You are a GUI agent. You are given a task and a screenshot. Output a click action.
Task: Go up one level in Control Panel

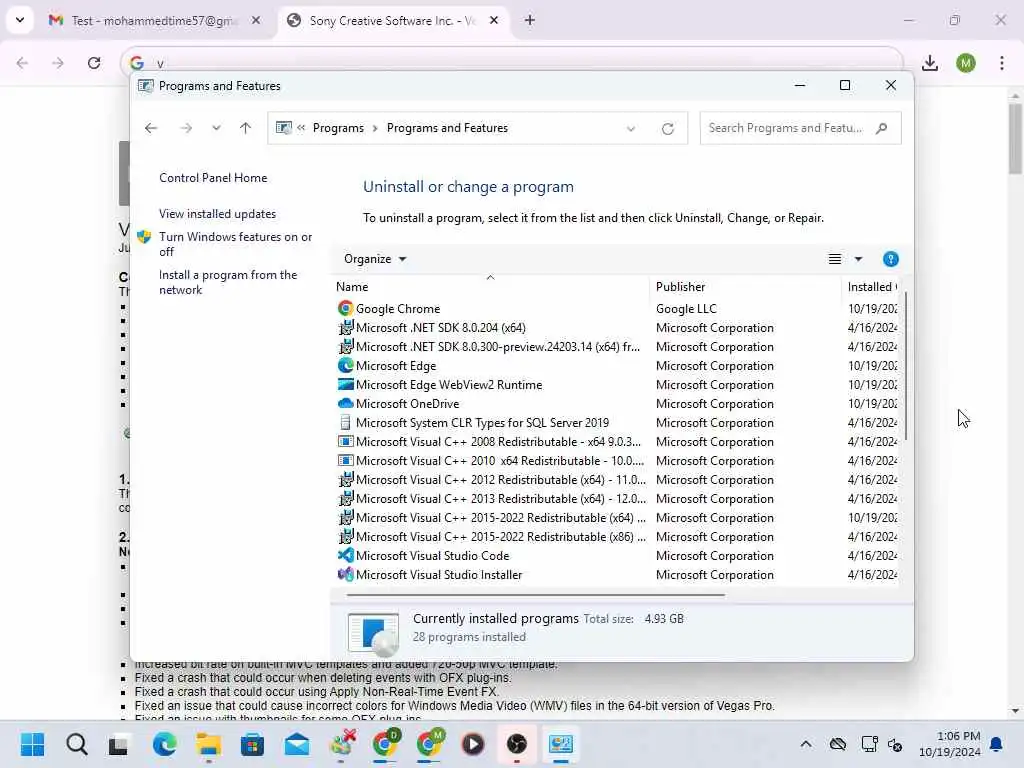click(x=246, y=128)
